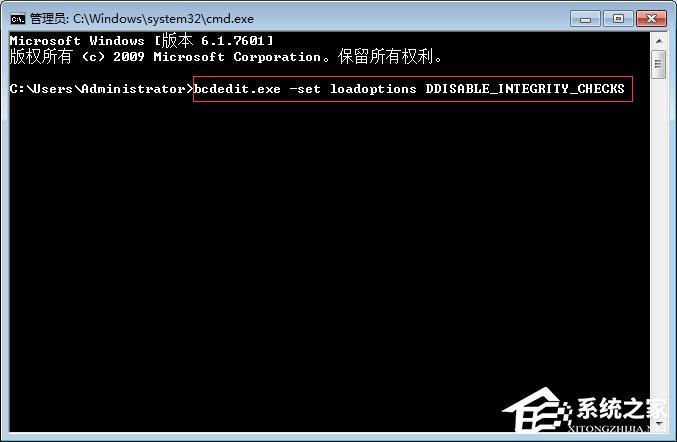Minimize the command prompt window
The height and width of the screenshot is (442, 677).
point(585,19)
